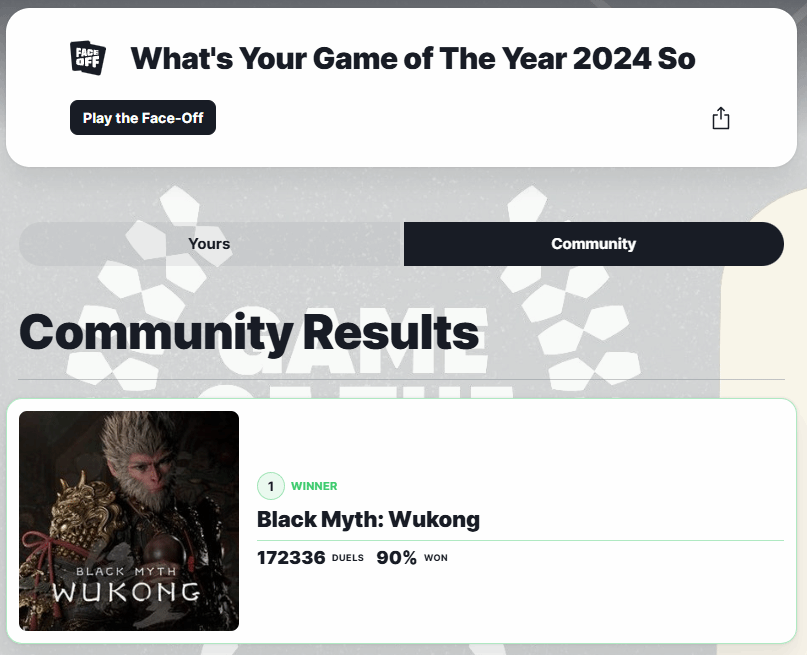The width and height of the screenshot is (807, 655).
Task: Click the divider line under Community Results
Action: [x=401, y=380]
